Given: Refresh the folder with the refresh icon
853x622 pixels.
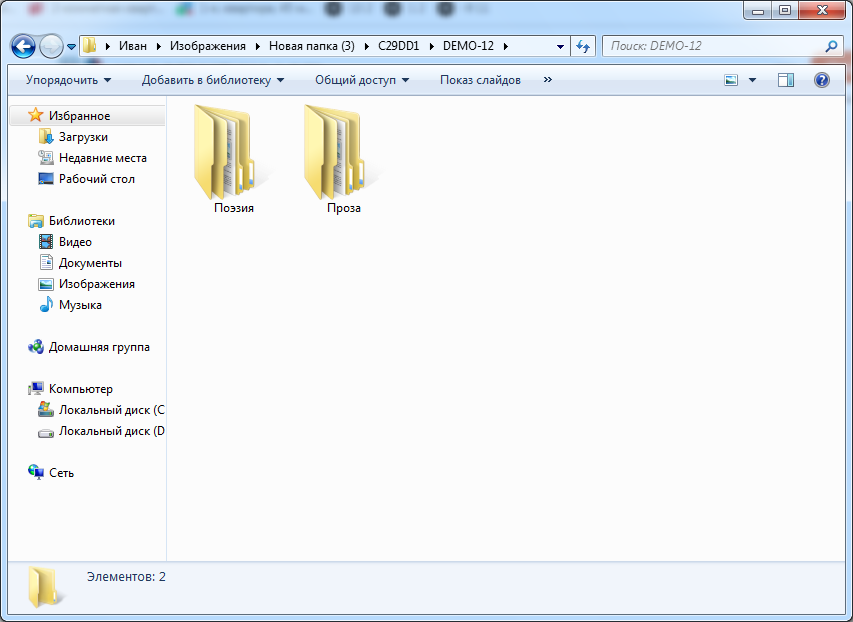Looking at the screenshot, I should point(583,47).
